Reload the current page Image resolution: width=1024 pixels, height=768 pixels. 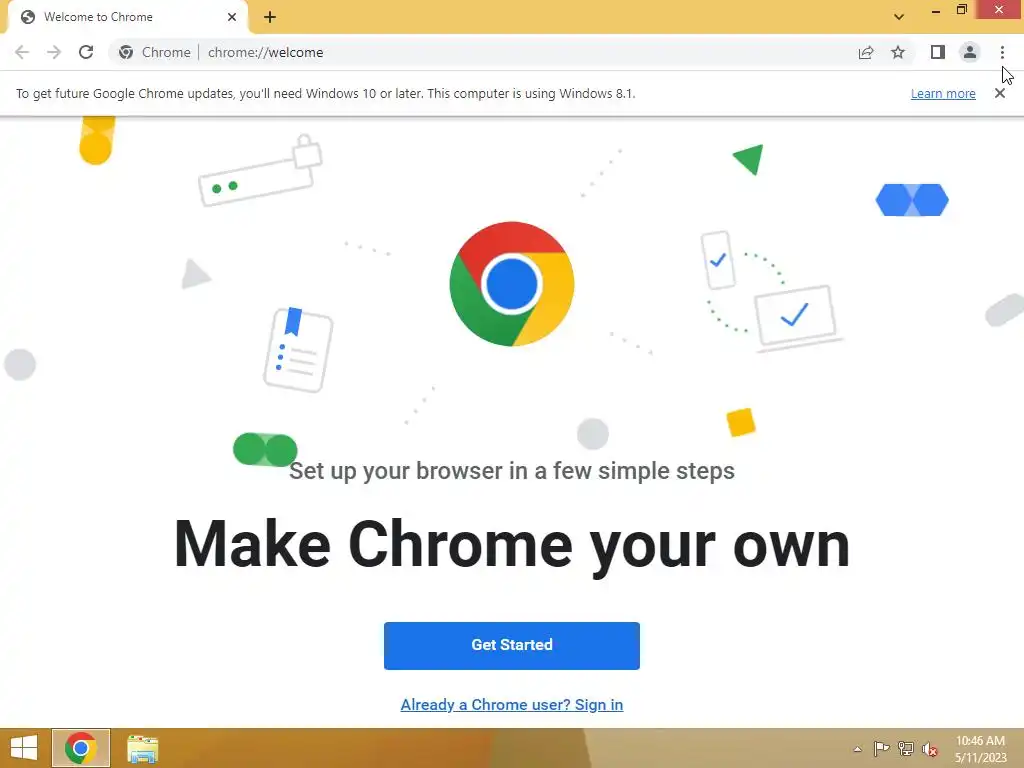[x=86, y=52]
